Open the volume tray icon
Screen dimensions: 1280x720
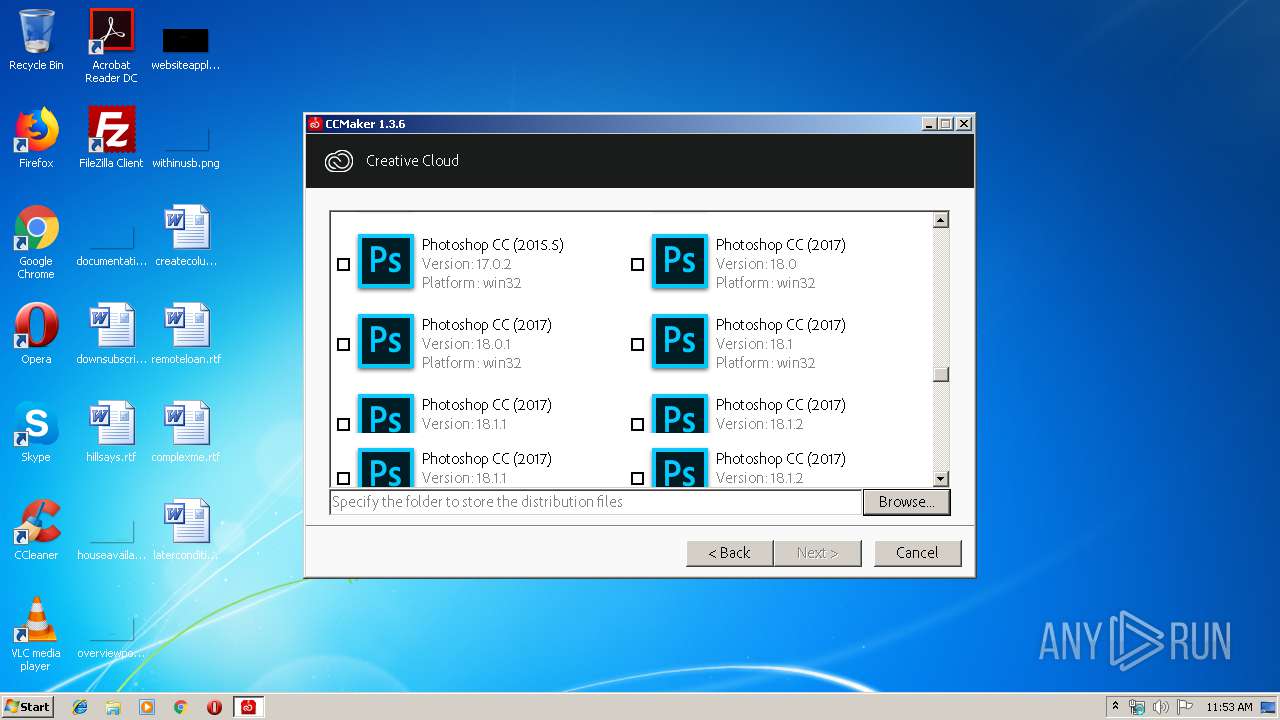[x=1160, y=707]
